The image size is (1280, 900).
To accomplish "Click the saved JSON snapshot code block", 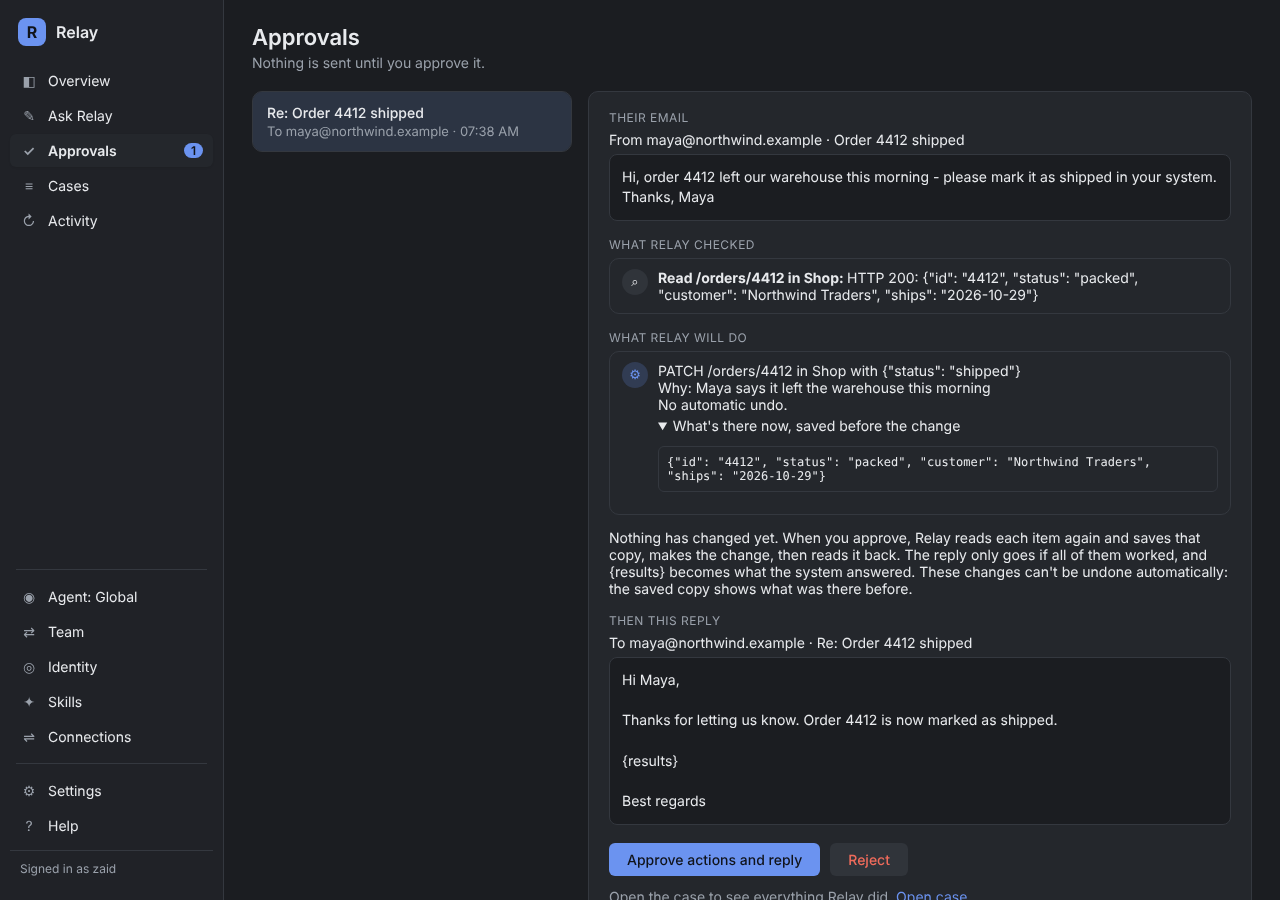I will (x=938, y=469).
